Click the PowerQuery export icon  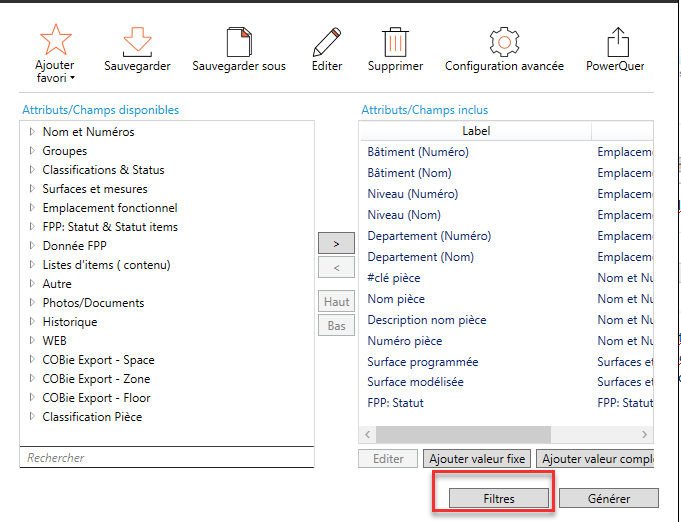pyautogui.click(x=618, y=41)
